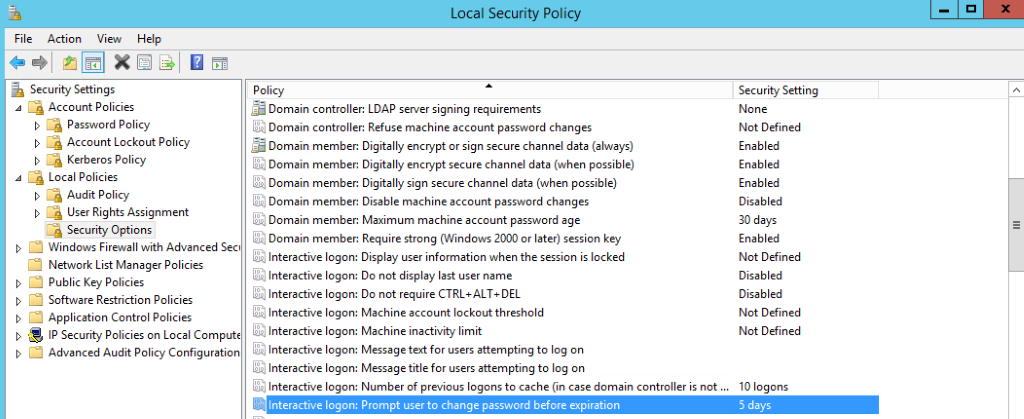Expand the Public Key Policies node
Screen dimensions: 1024x419
point(18,283)
